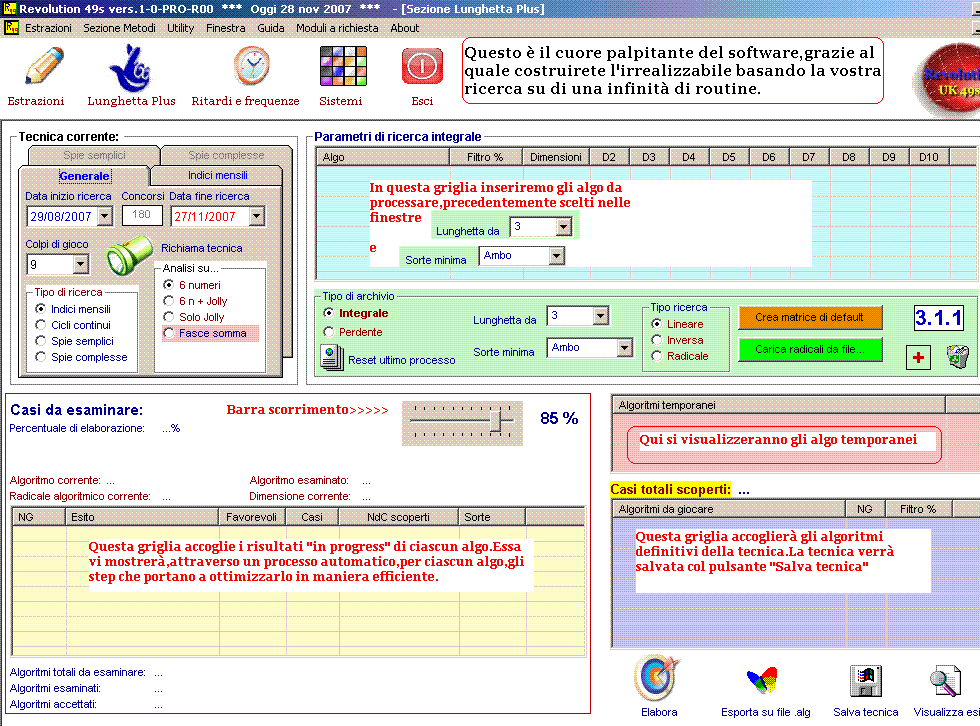Open the Ritardi e frequenze clock icon
Image resolution: width=980 pixels, height=726 pixels.
pyautogui.click(x=252, y=66)
